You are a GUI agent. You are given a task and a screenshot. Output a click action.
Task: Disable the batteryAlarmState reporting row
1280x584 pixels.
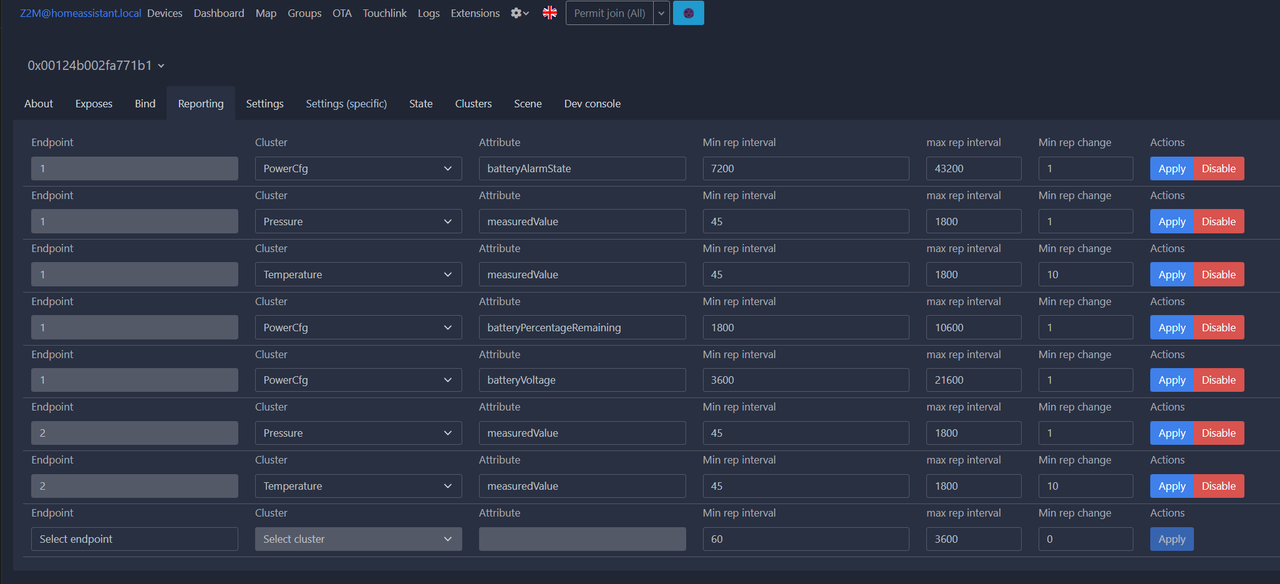(x=1218, y=168)
